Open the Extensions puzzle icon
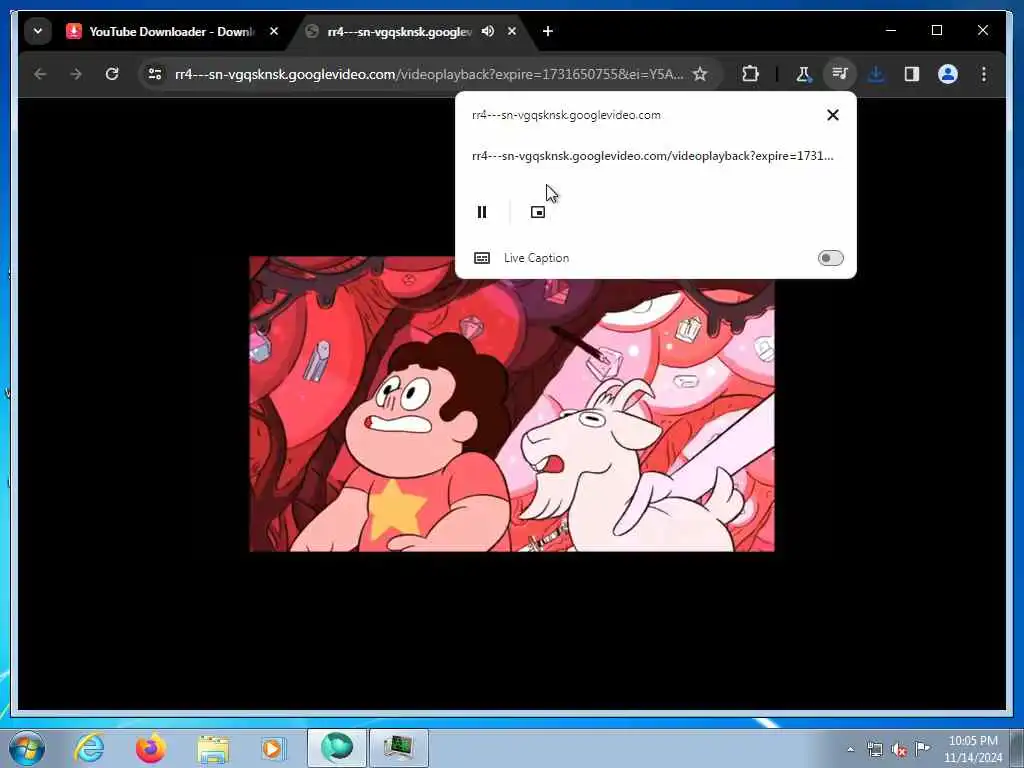The image size is (1024, 768). 750,74
